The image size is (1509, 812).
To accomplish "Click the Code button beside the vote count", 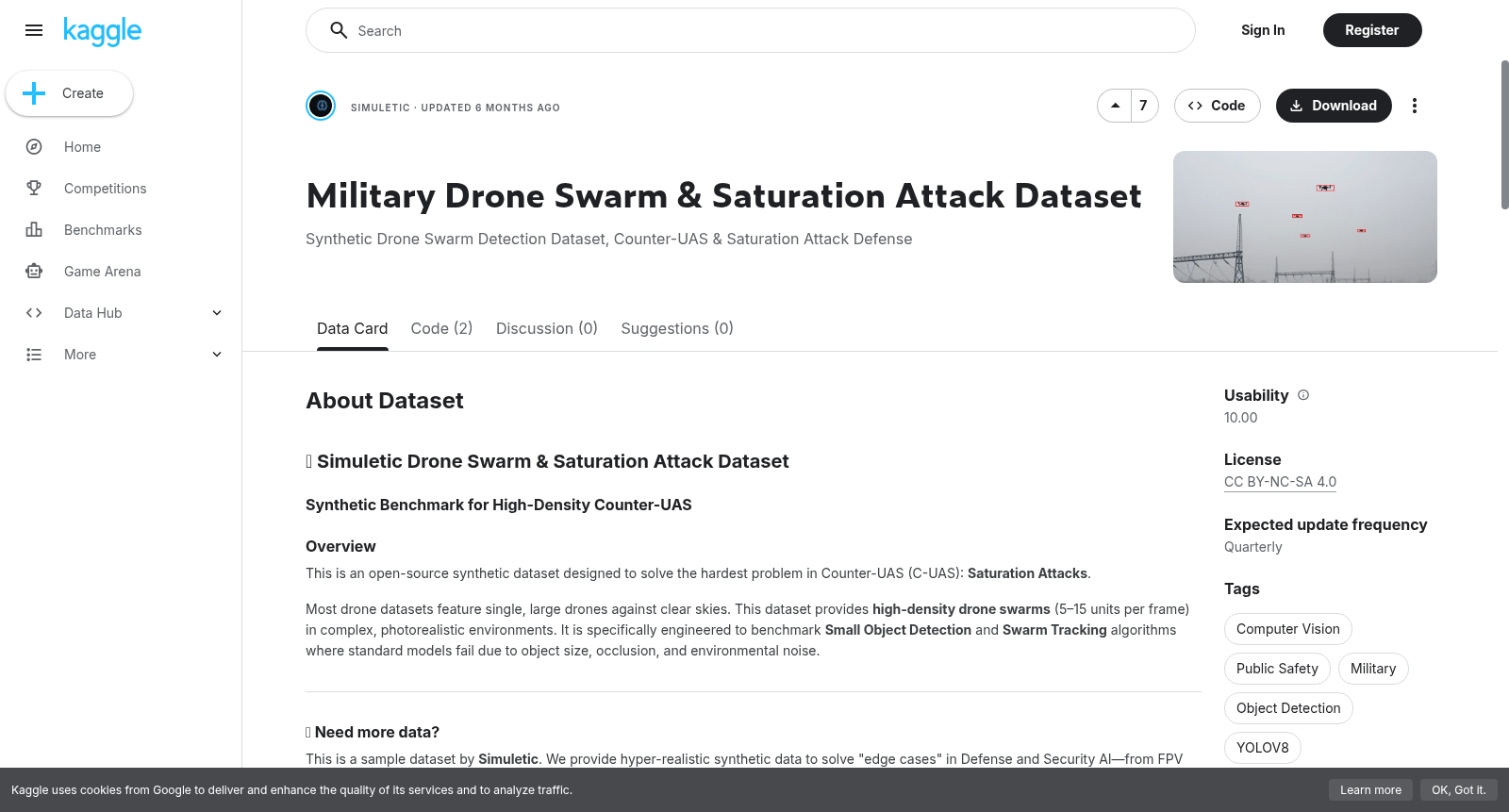I will 1217,106.
